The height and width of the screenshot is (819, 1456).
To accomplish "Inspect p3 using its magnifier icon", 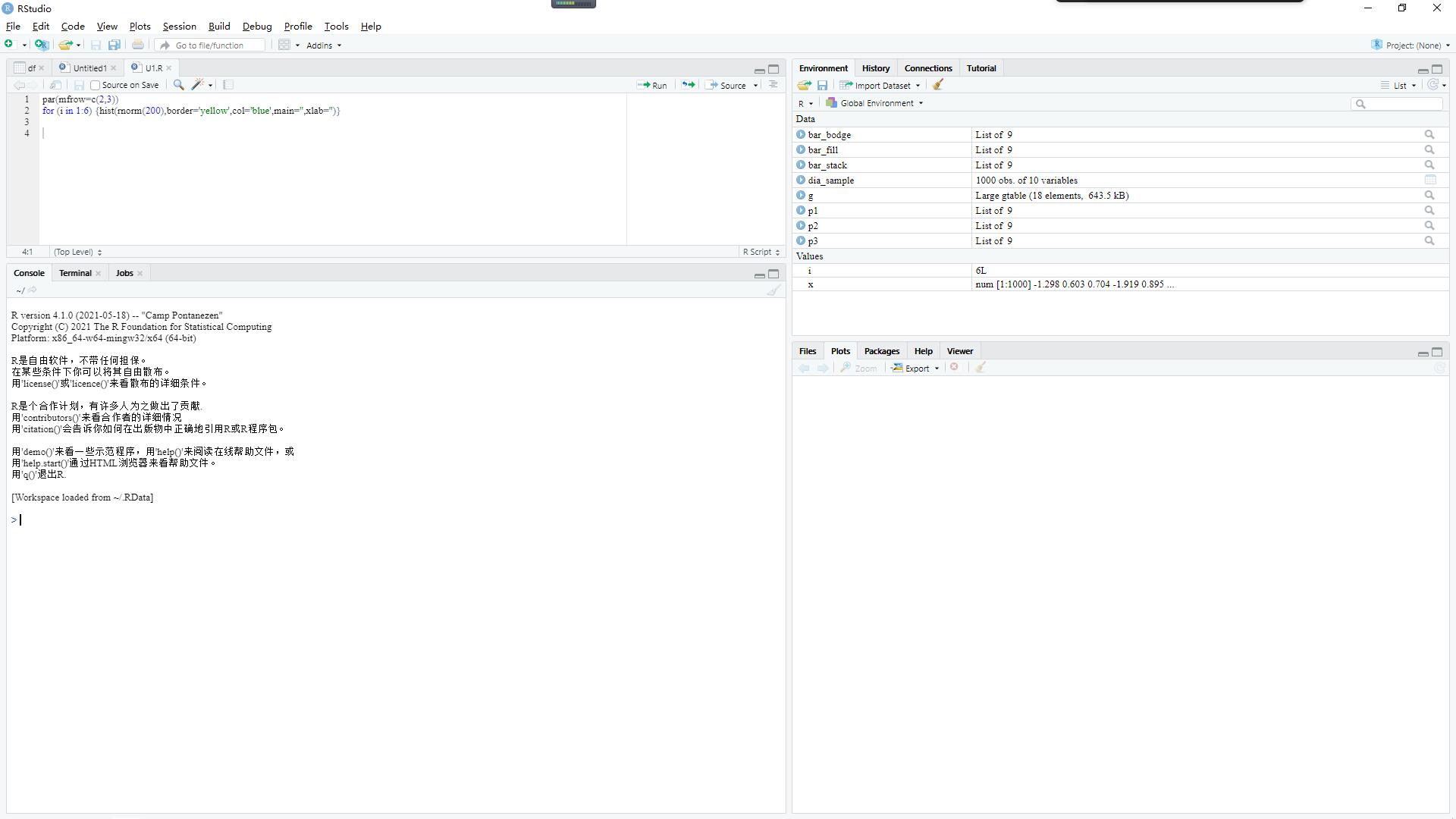I will (1429, 241).
